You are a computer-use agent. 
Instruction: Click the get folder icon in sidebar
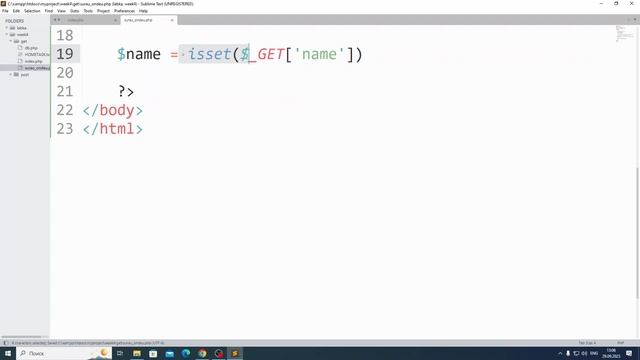(x=16, y=41)
